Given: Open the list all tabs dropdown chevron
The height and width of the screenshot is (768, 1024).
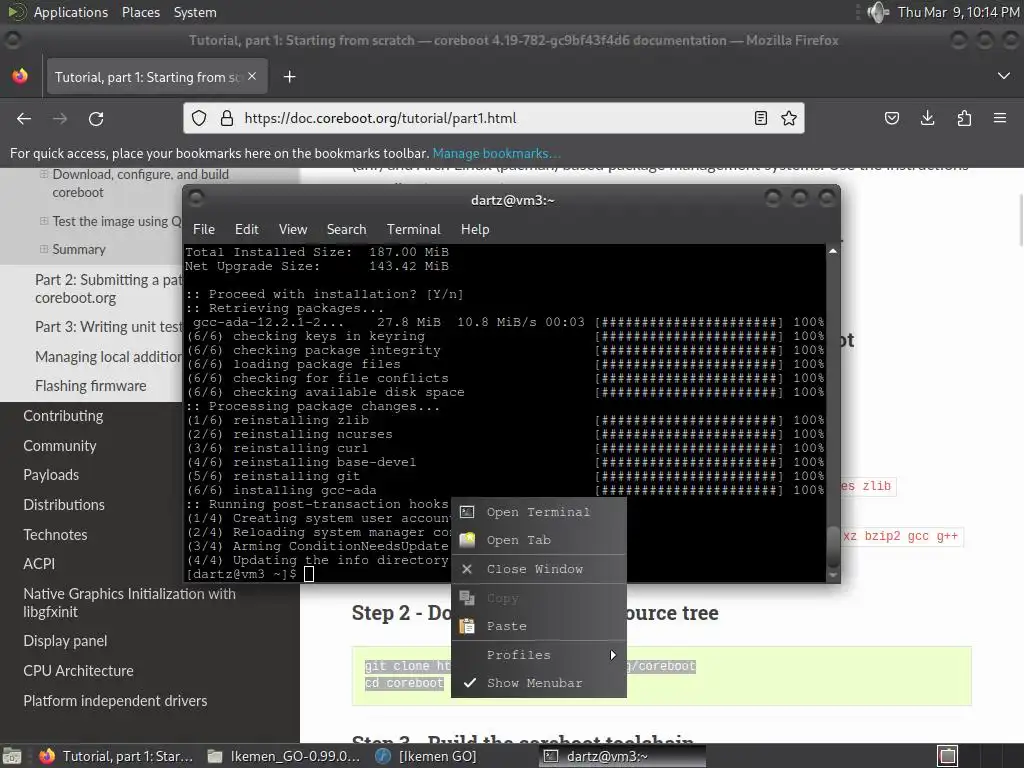Looking at the screenshot, I should point(1004,76).
